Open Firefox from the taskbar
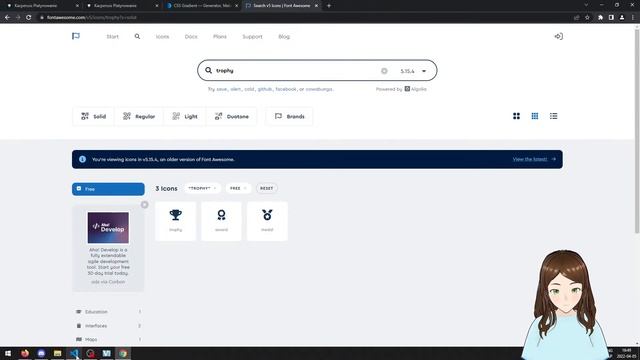 click(25, 353)
